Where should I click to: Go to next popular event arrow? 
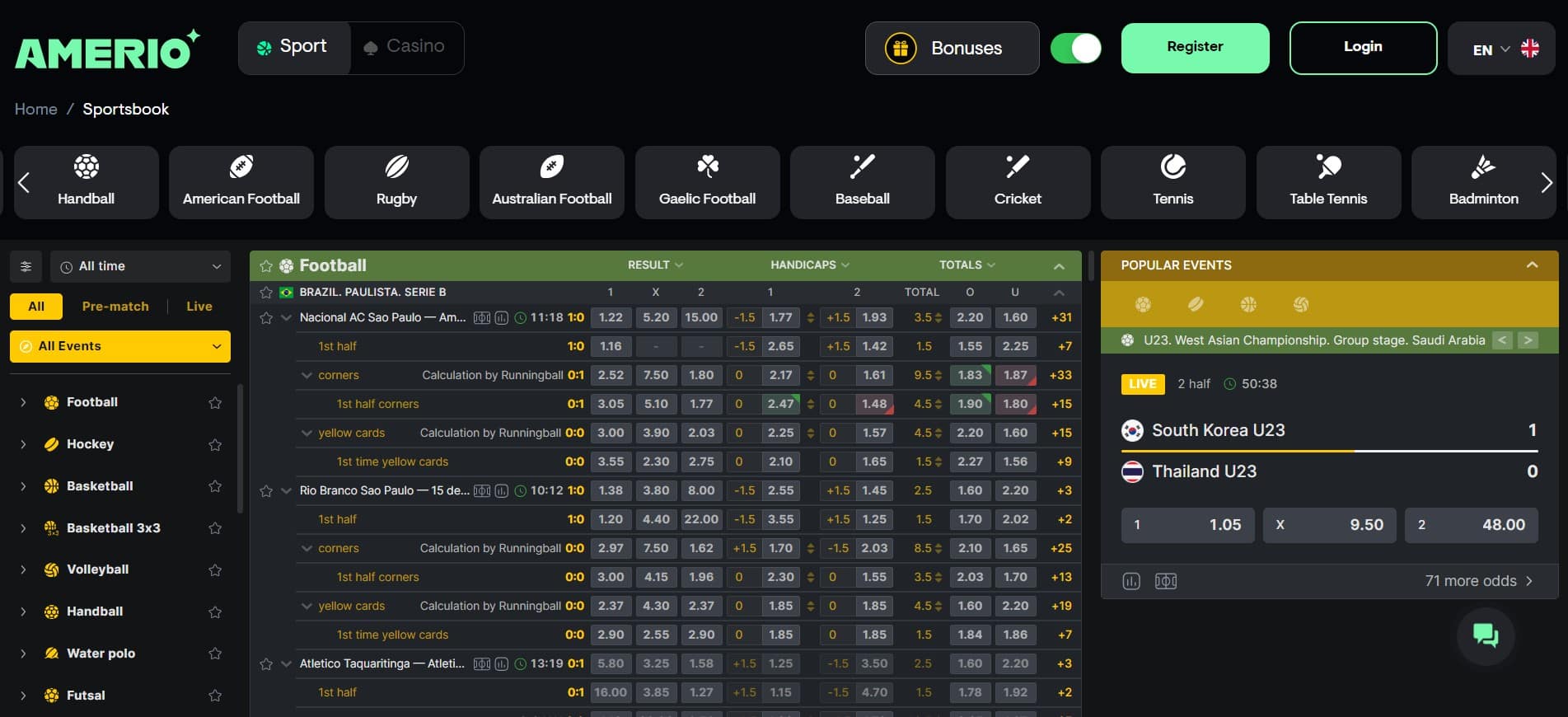click(x=1528, y=340)
